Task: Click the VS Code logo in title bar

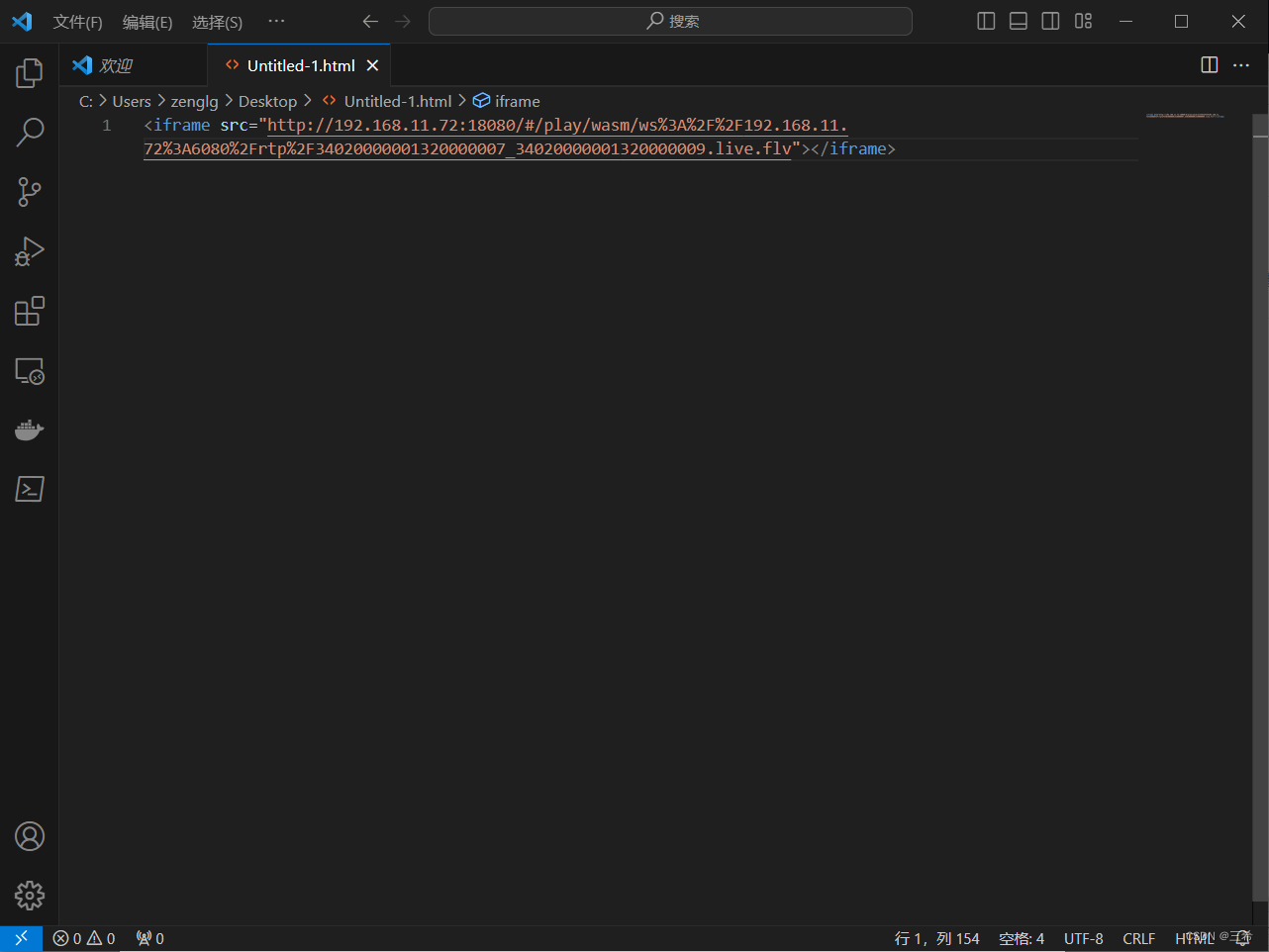Action: tap(22, 22)
